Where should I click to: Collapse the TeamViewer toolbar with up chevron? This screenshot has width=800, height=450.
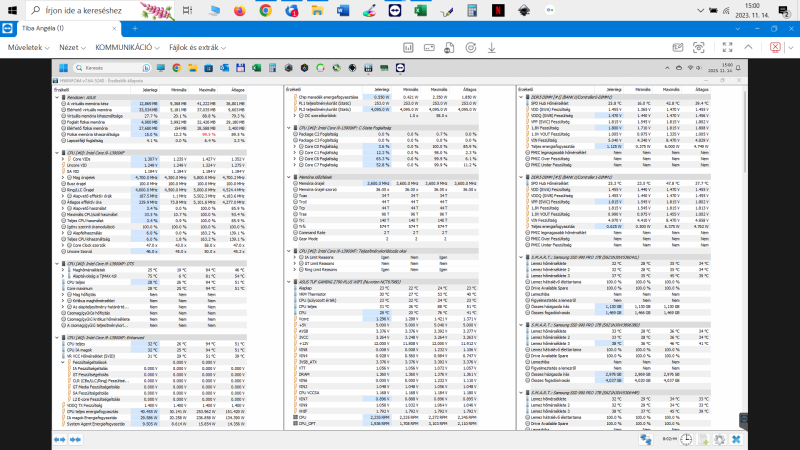coord(748,47)
